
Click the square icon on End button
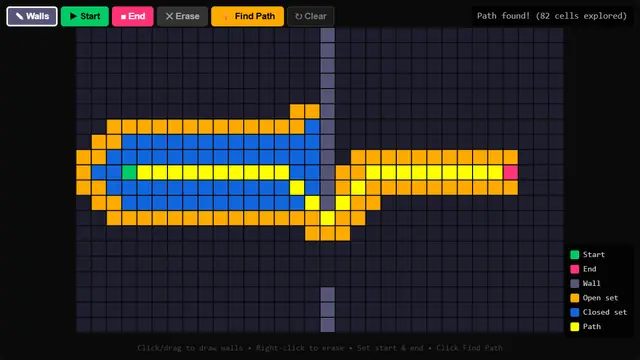point(123,17)
